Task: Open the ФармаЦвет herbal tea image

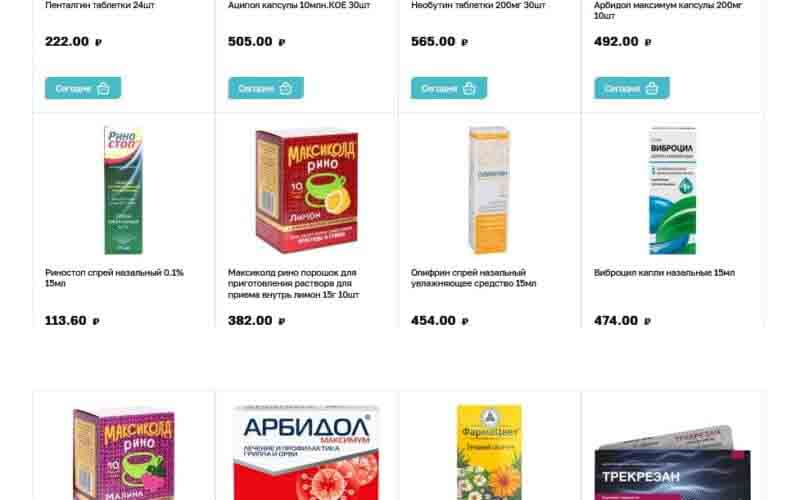Action: [x=489, y=452]
